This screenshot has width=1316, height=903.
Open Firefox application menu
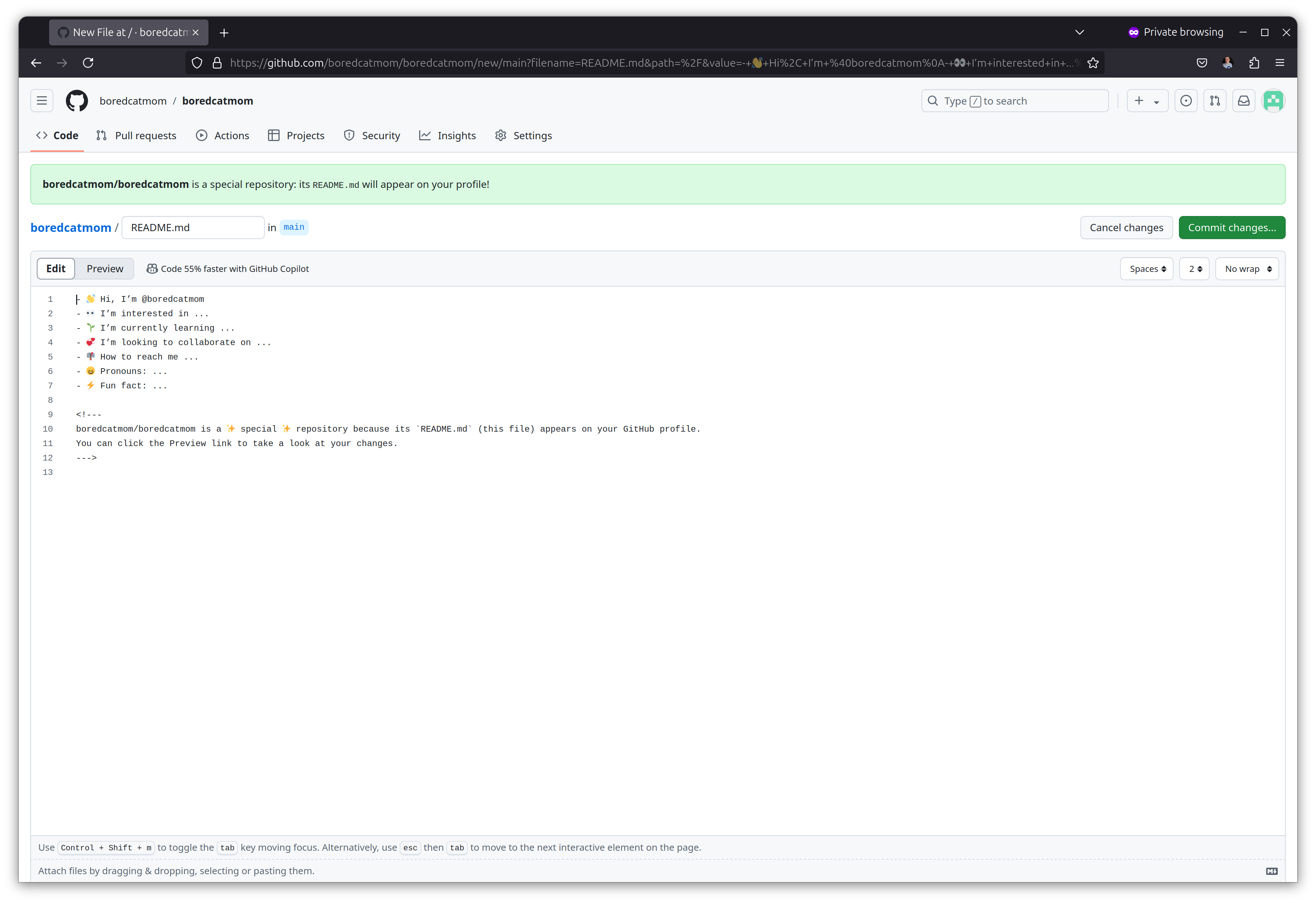click(1280, 63)
